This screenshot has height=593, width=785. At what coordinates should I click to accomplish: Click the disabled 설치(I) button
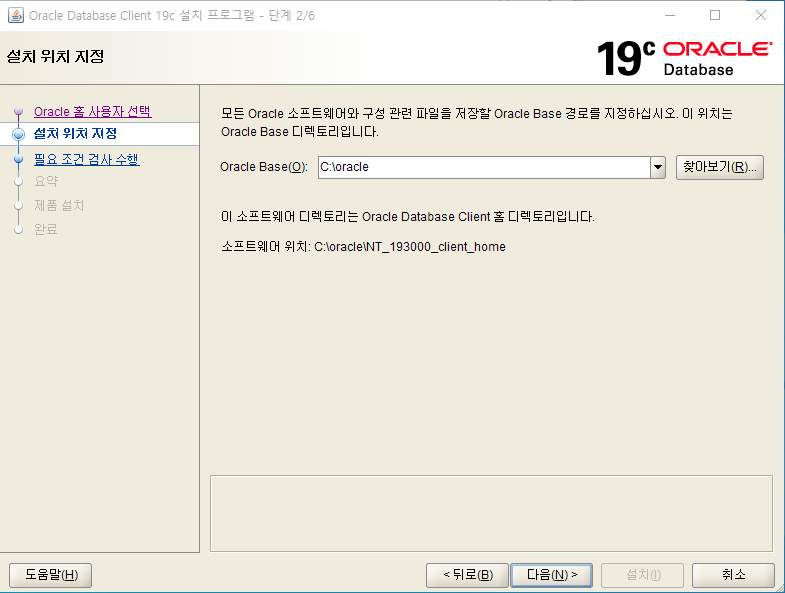[x=642, y=575]
